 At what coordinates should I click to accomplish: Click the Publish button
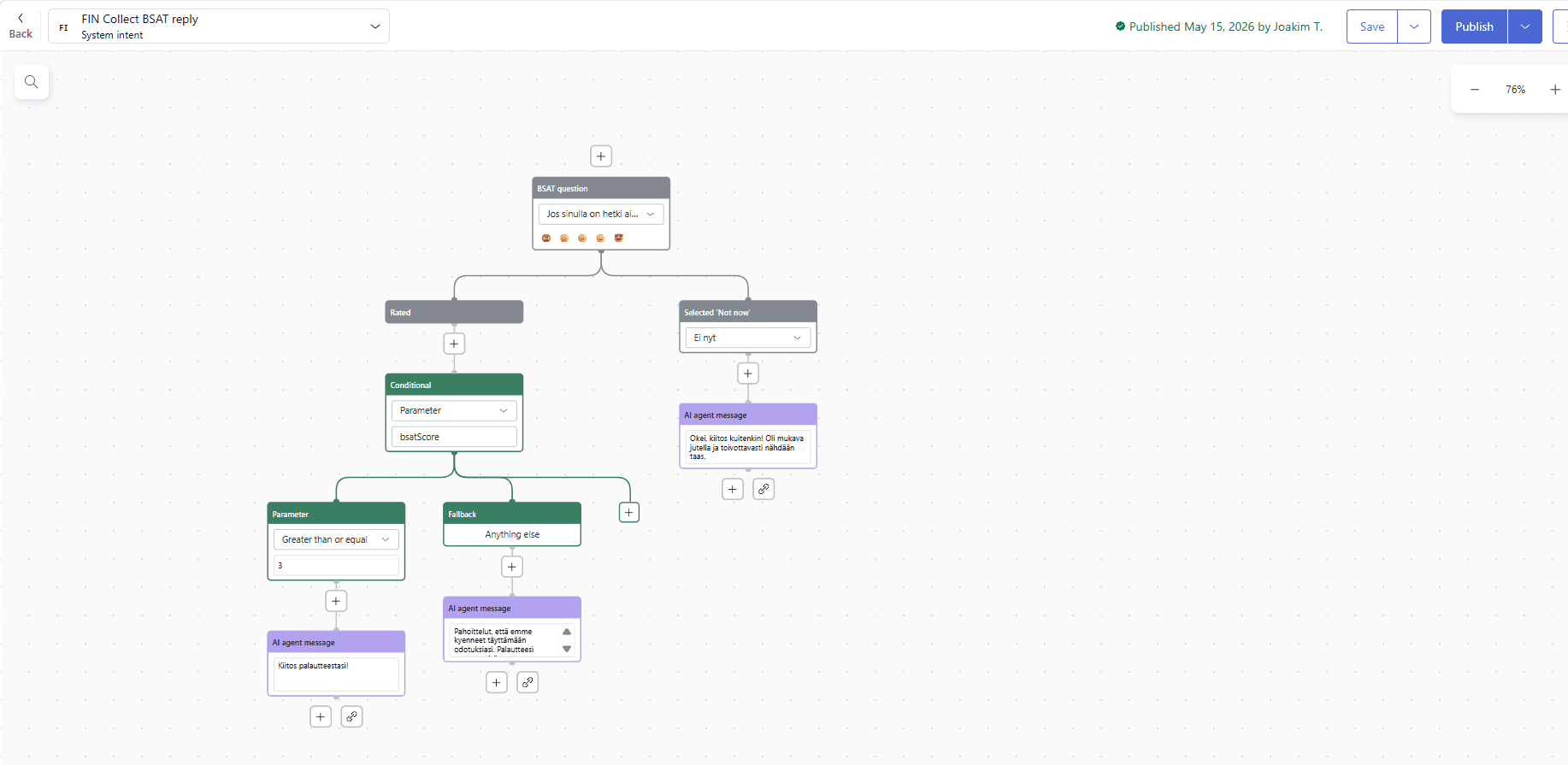1474,26
